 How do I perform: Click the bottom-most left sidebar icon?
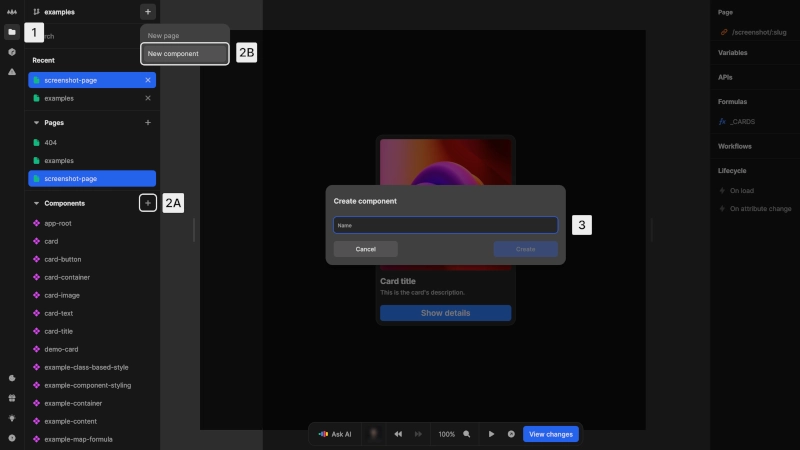click(12, 438)
